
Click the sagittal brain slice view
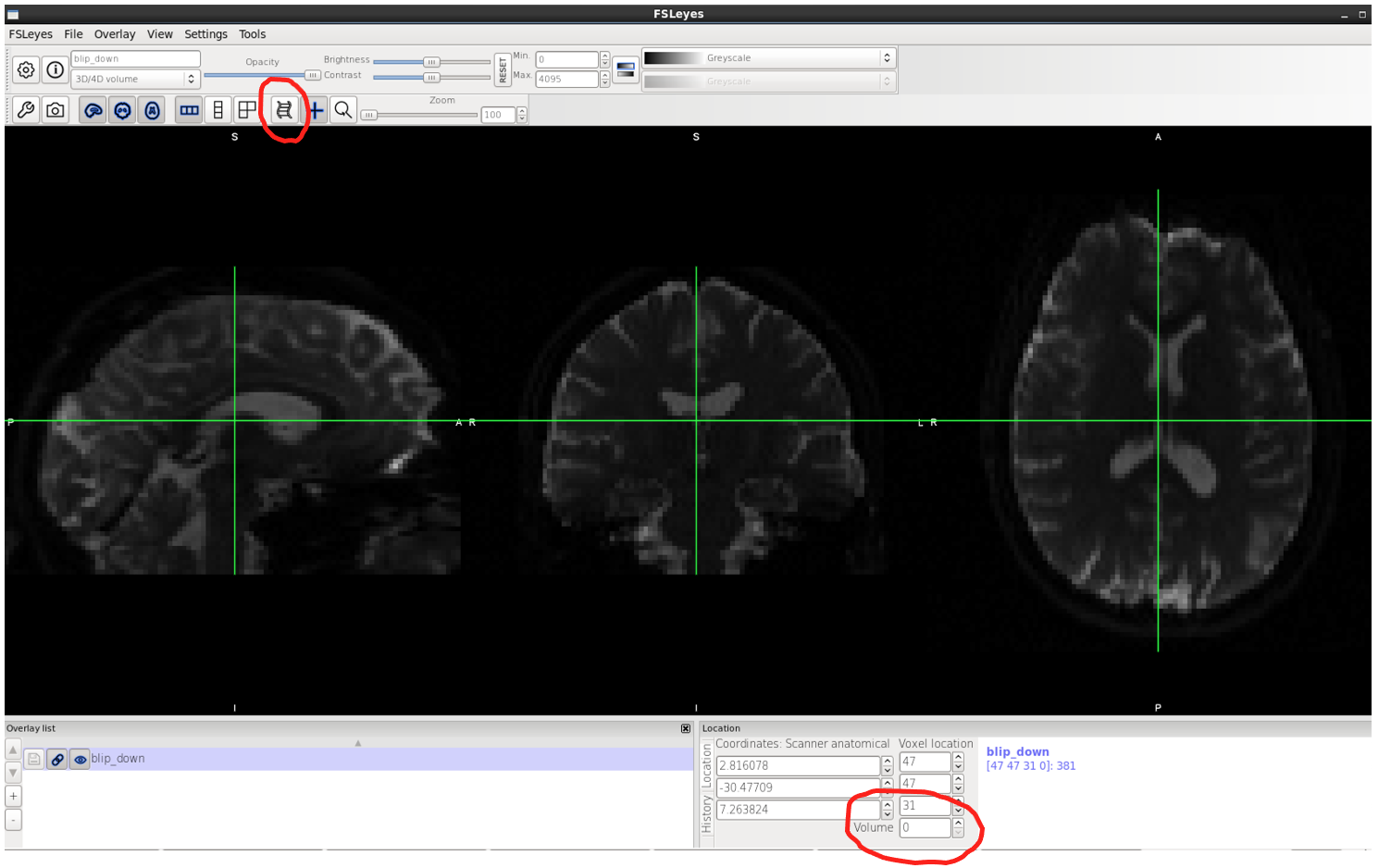point(234,421)
